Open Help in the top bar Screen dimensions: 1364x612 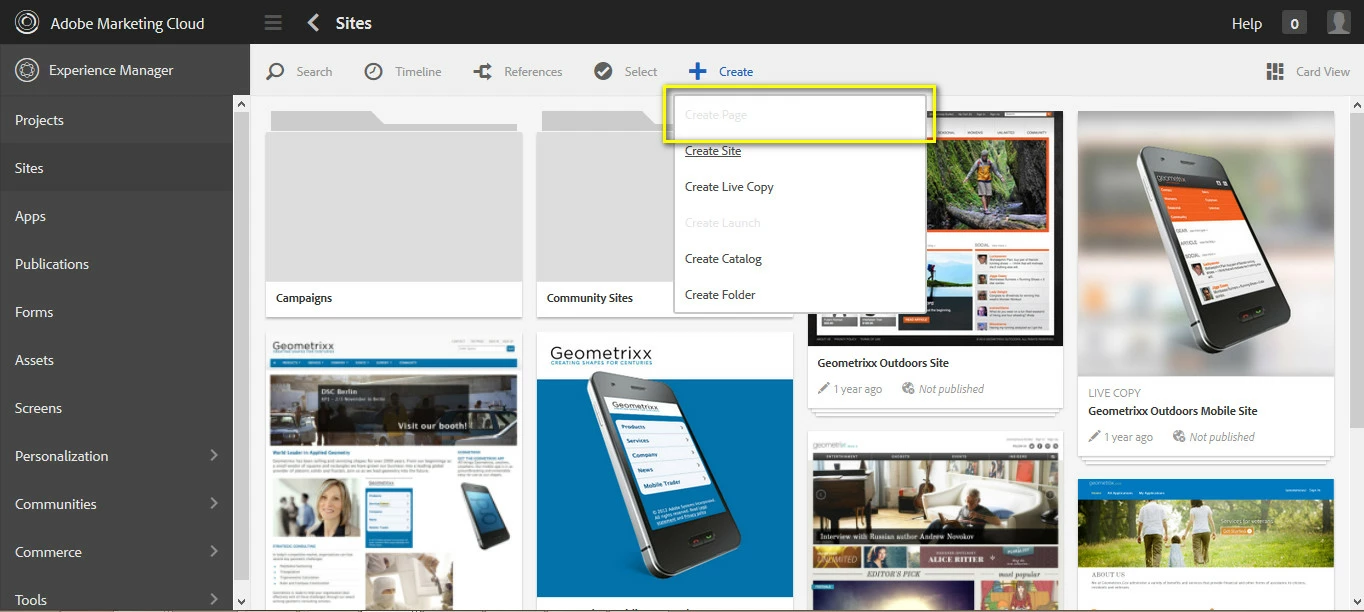[x=1246, y=23]
